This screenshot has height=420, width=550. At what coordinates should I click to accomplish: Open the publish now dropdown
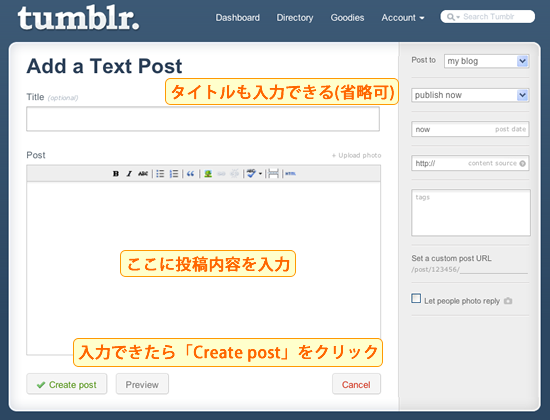click(470, 95)
